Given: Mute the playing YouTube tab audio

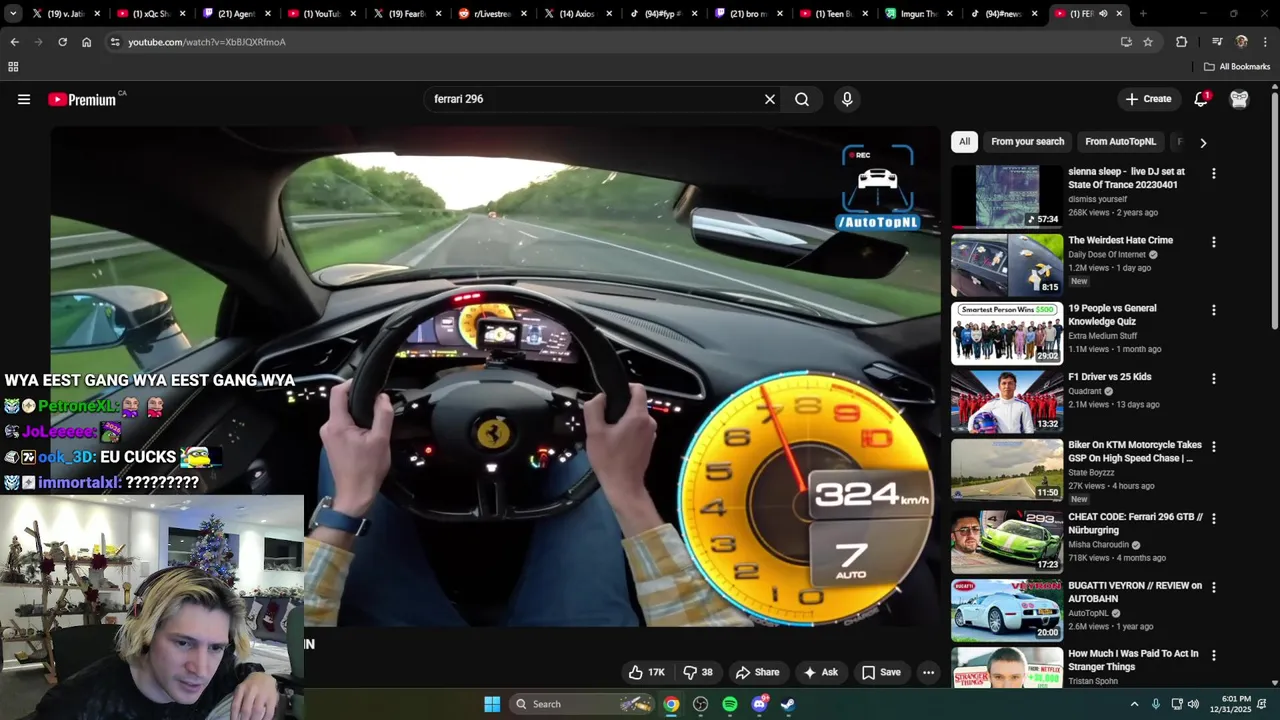Looking at the screenshot, I should coord(1103,14).
